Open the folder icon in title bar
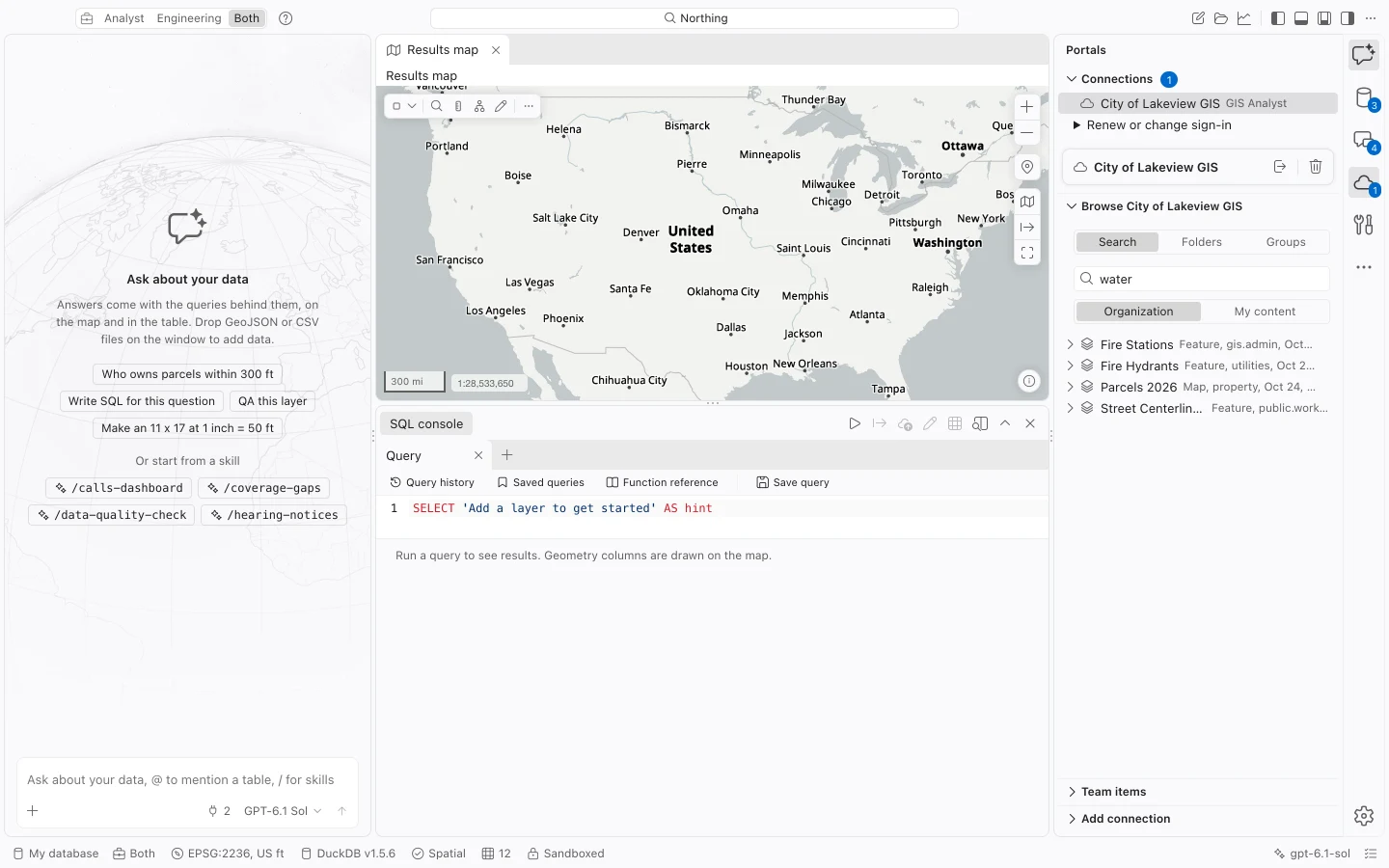Image resolution: width=1389 pixels, height=868 pixels. (1221, 18)
